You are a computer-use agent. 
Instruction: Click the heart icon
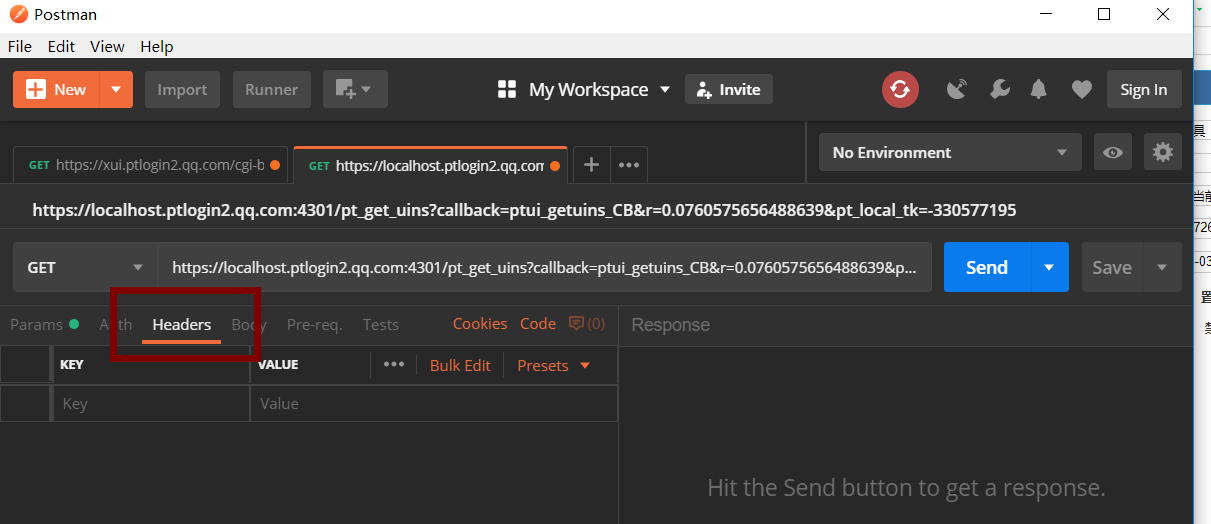click(1081, 90)
